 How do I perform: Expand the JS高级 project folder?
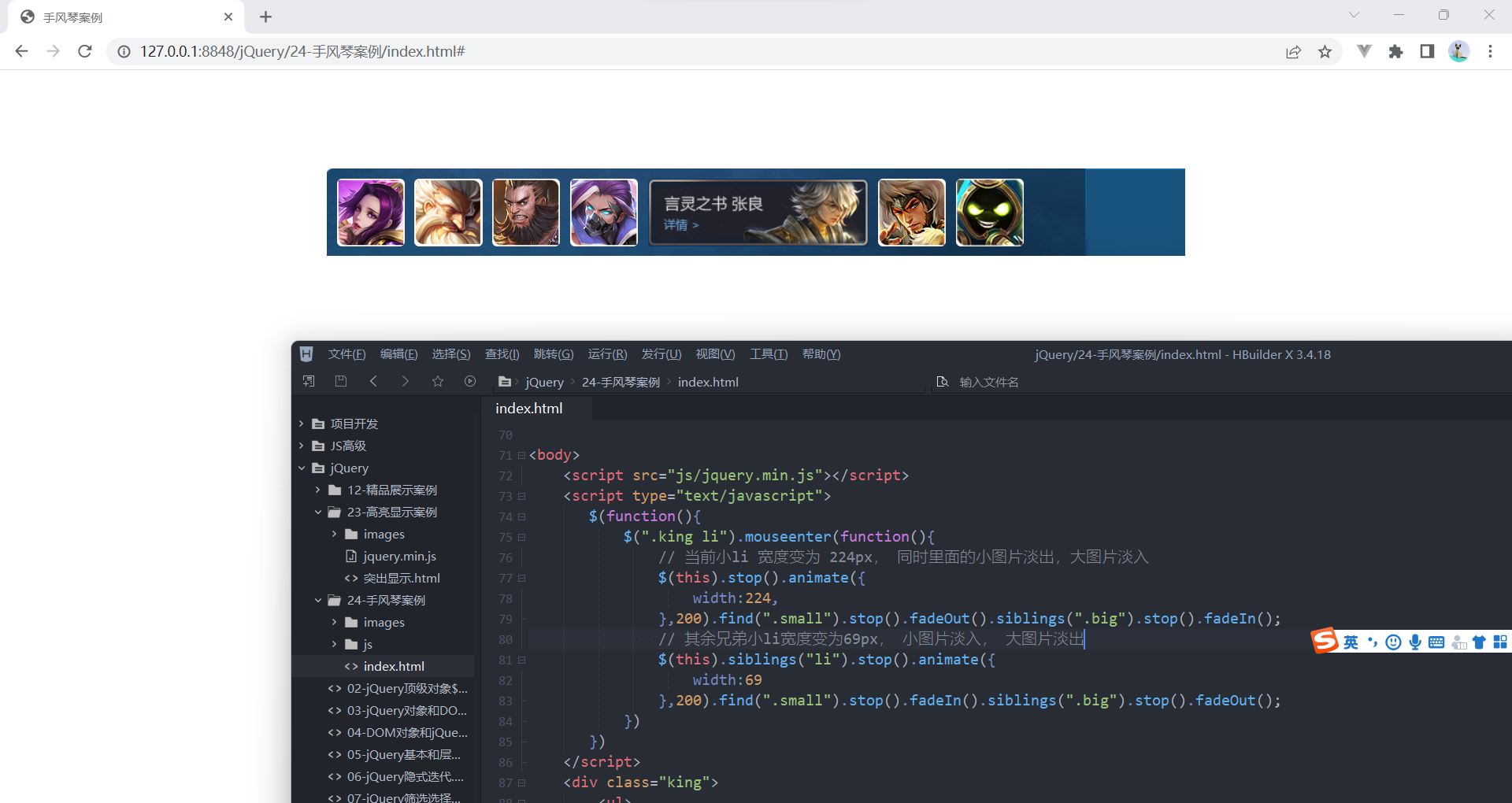tap(301, 446)
